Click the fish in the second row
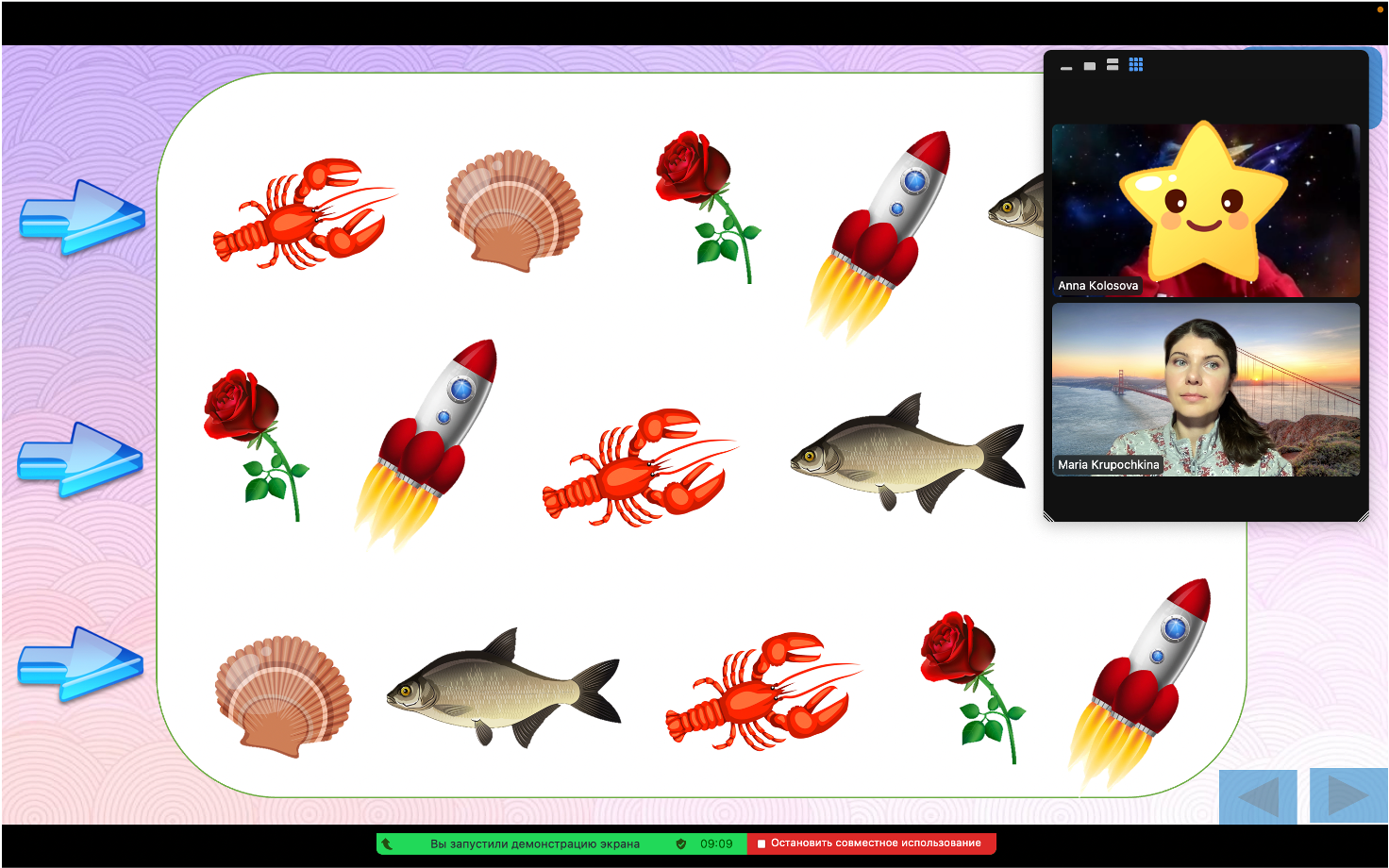The image size is (1389, 868). click(x=908, y=454)
